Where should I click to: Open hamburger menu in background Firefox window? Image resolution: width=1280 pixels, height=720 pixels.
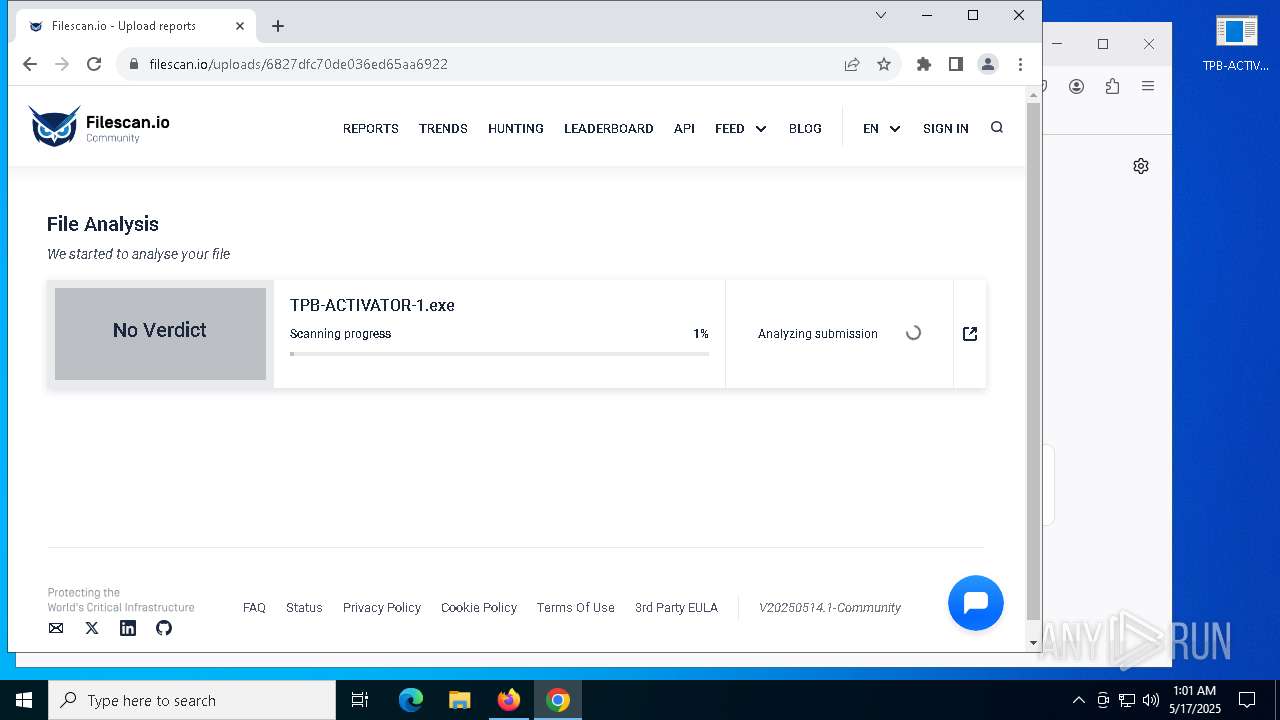1148,86
